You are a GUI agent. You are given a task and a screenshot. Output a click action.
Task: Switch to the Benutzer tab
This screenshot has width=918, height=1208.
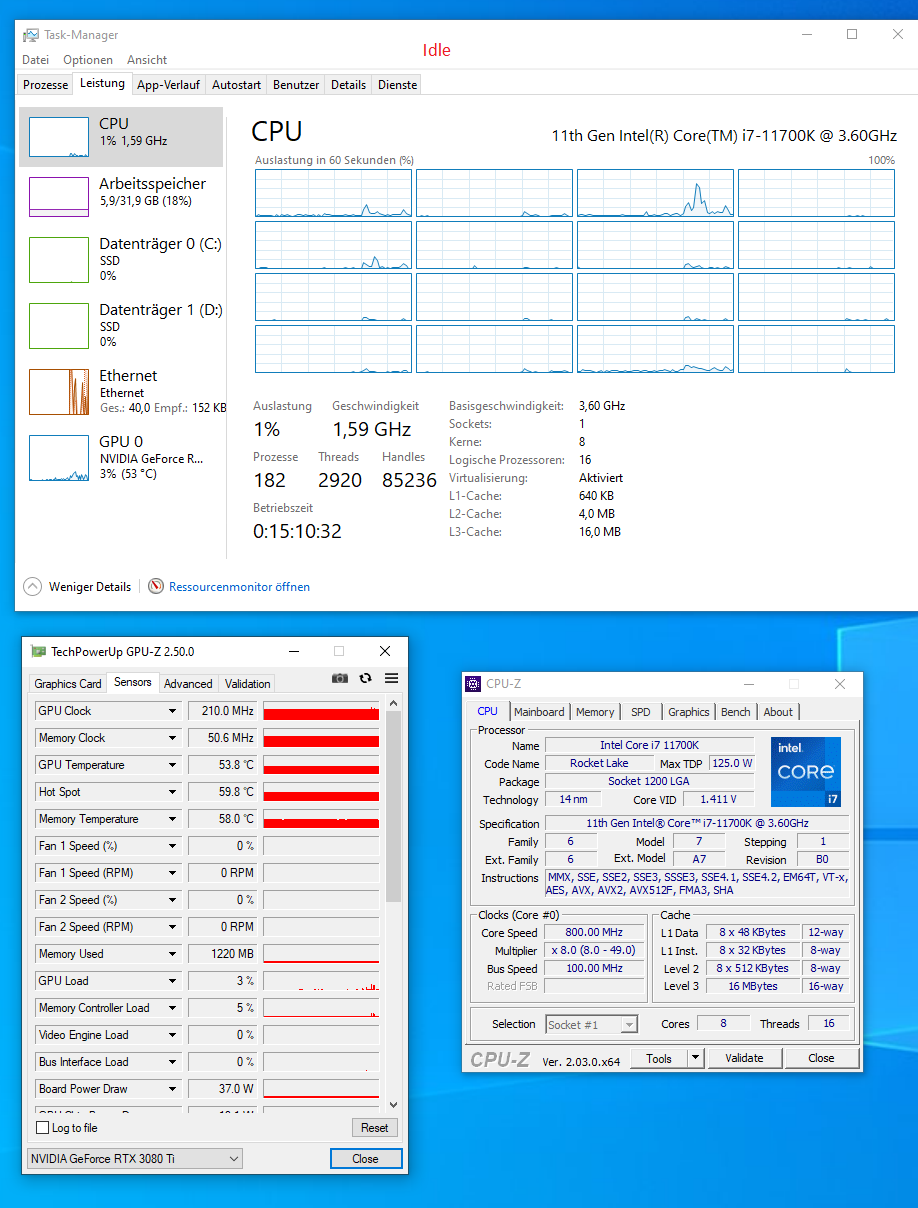click(296, 85)
